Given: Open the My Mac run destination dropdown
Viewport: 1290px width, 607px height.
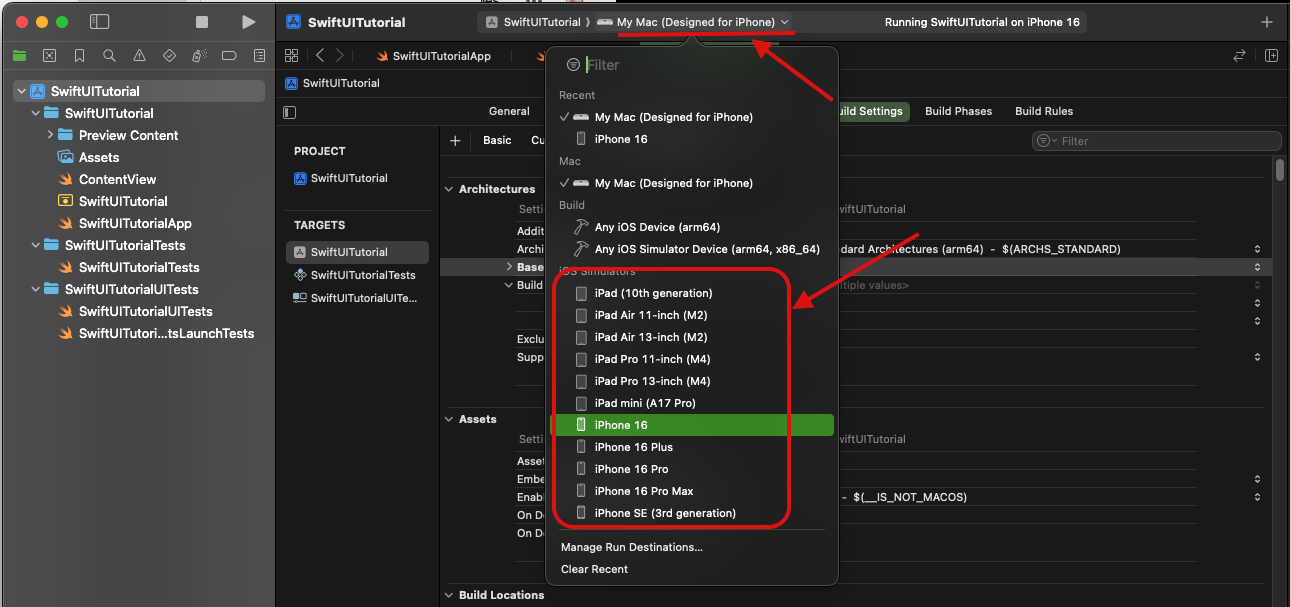Looking at the screenshot, I should click(x=693, y=22).
